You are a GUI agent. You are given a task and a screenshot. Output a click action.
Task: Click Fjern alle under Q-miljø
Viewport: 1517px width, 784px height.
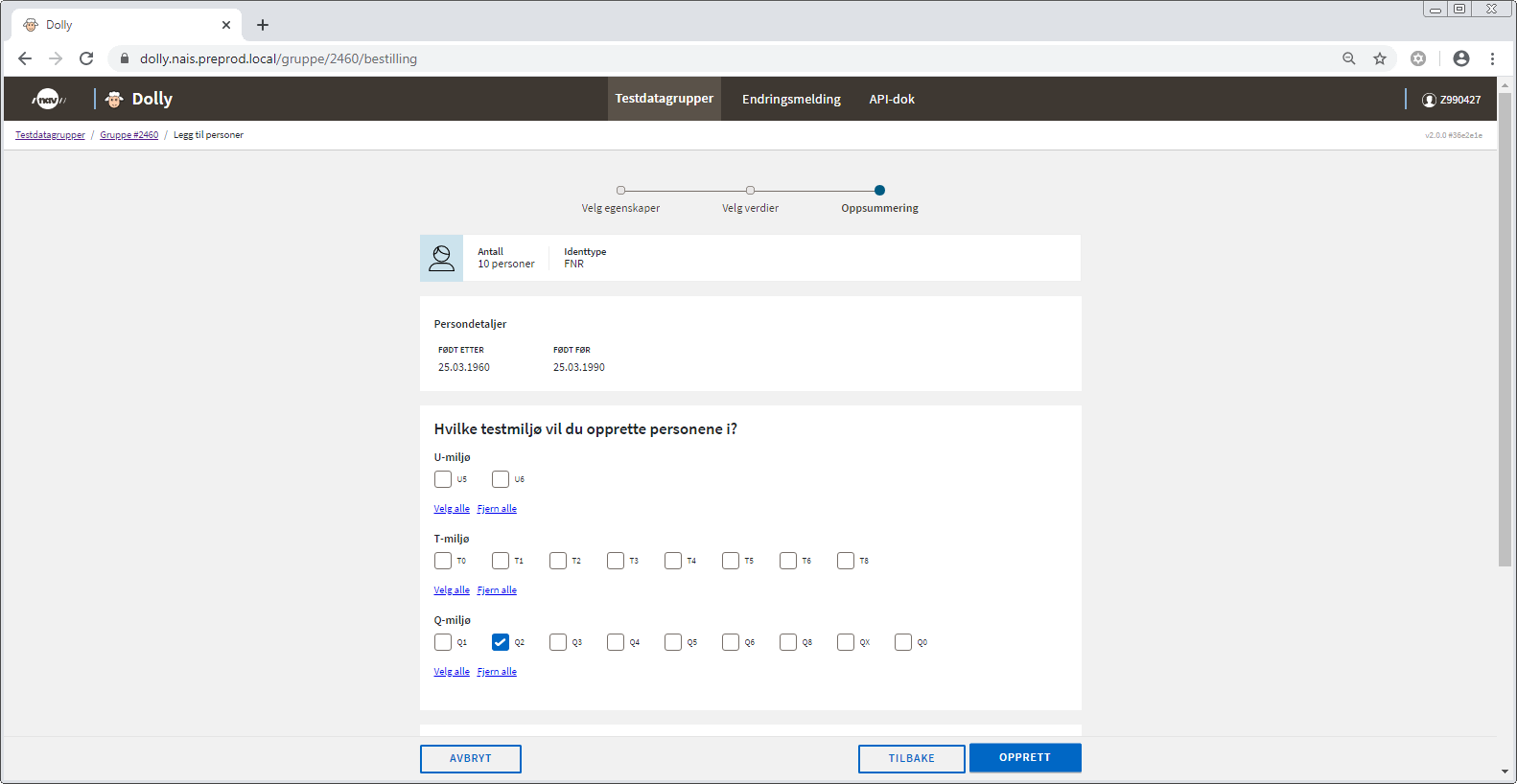click(497, 672)
